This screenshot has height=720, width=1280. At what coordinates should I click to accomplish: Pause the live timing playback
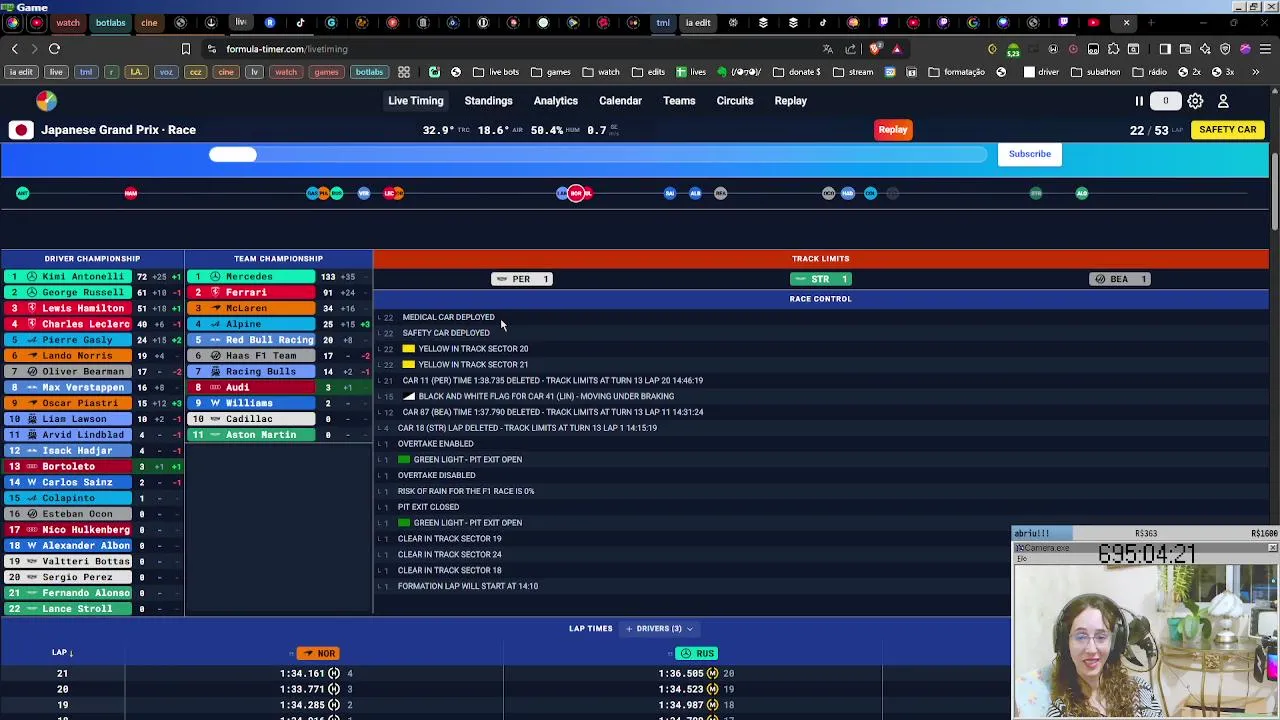1139,101
